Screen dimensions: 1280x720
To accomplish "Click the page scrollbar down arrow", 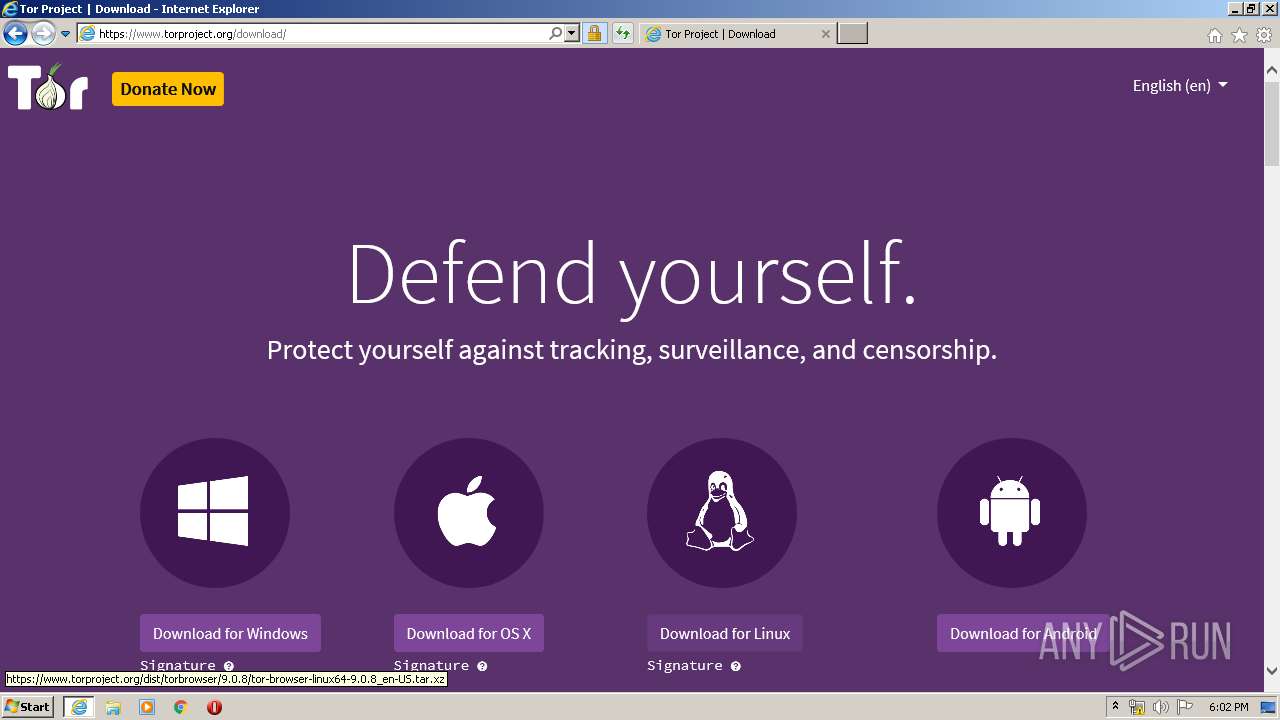I will [1272, 671].
